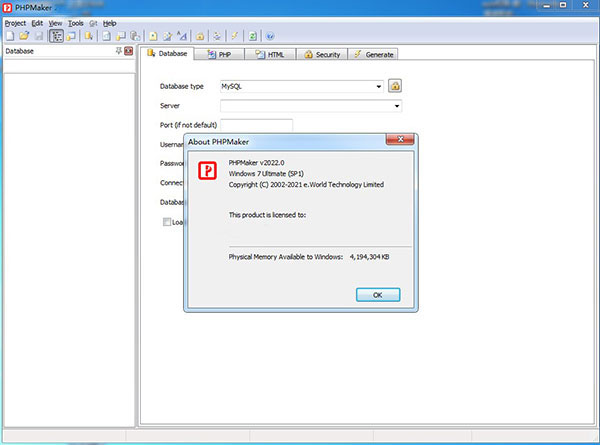Click the green refresh arrows toolbar icon

(253, 36)
